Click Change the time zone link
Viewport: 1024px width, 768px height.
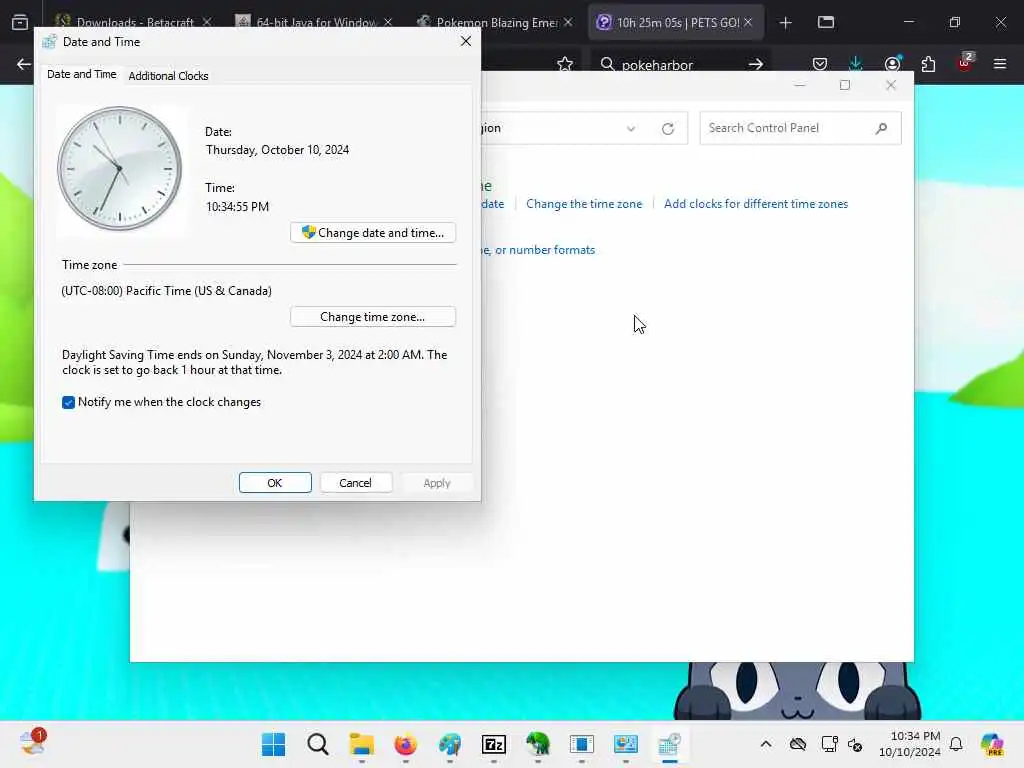(584, 204)
